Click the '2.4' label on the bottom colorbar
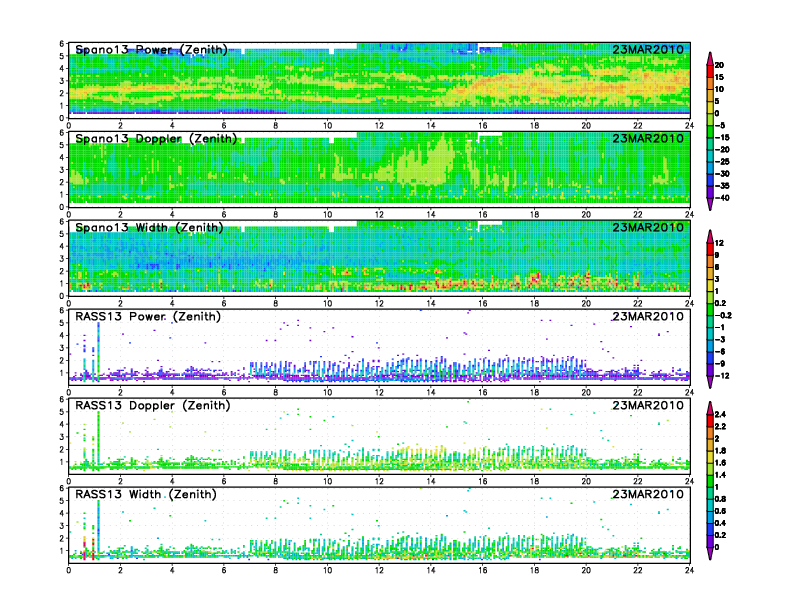 [720, 414]
